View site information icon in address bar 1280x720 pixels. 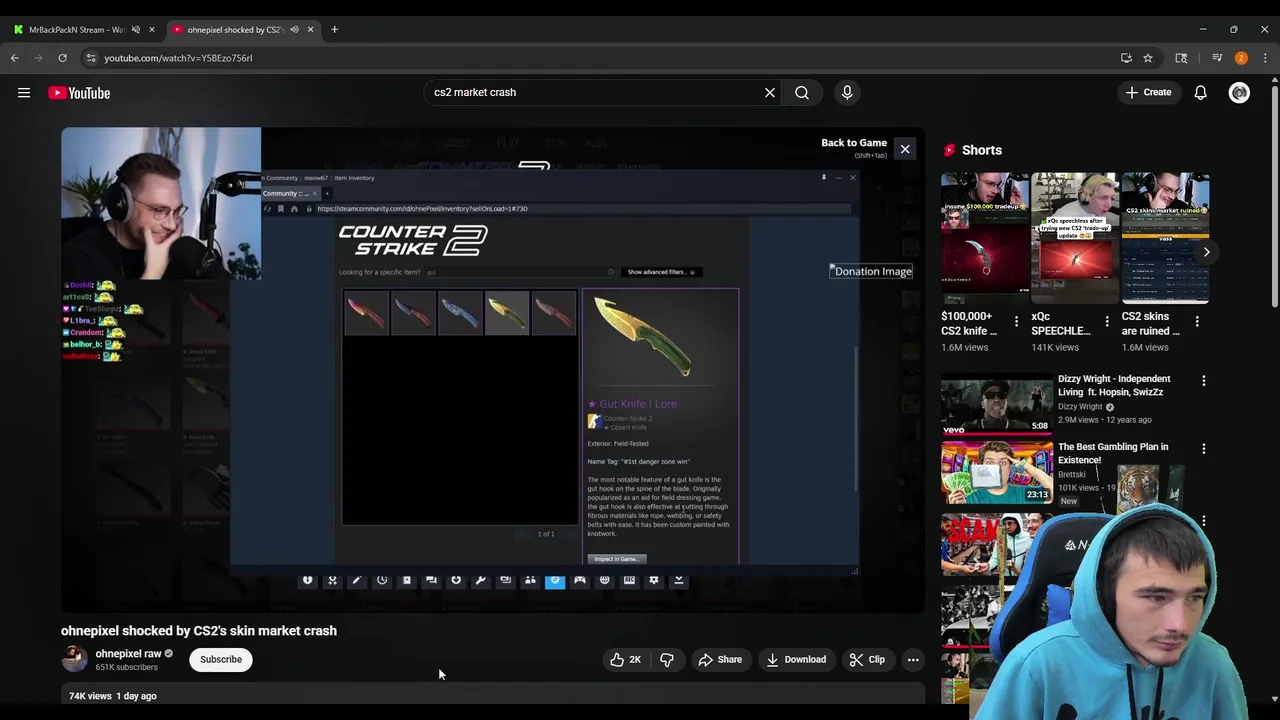[x=92, y=58]
